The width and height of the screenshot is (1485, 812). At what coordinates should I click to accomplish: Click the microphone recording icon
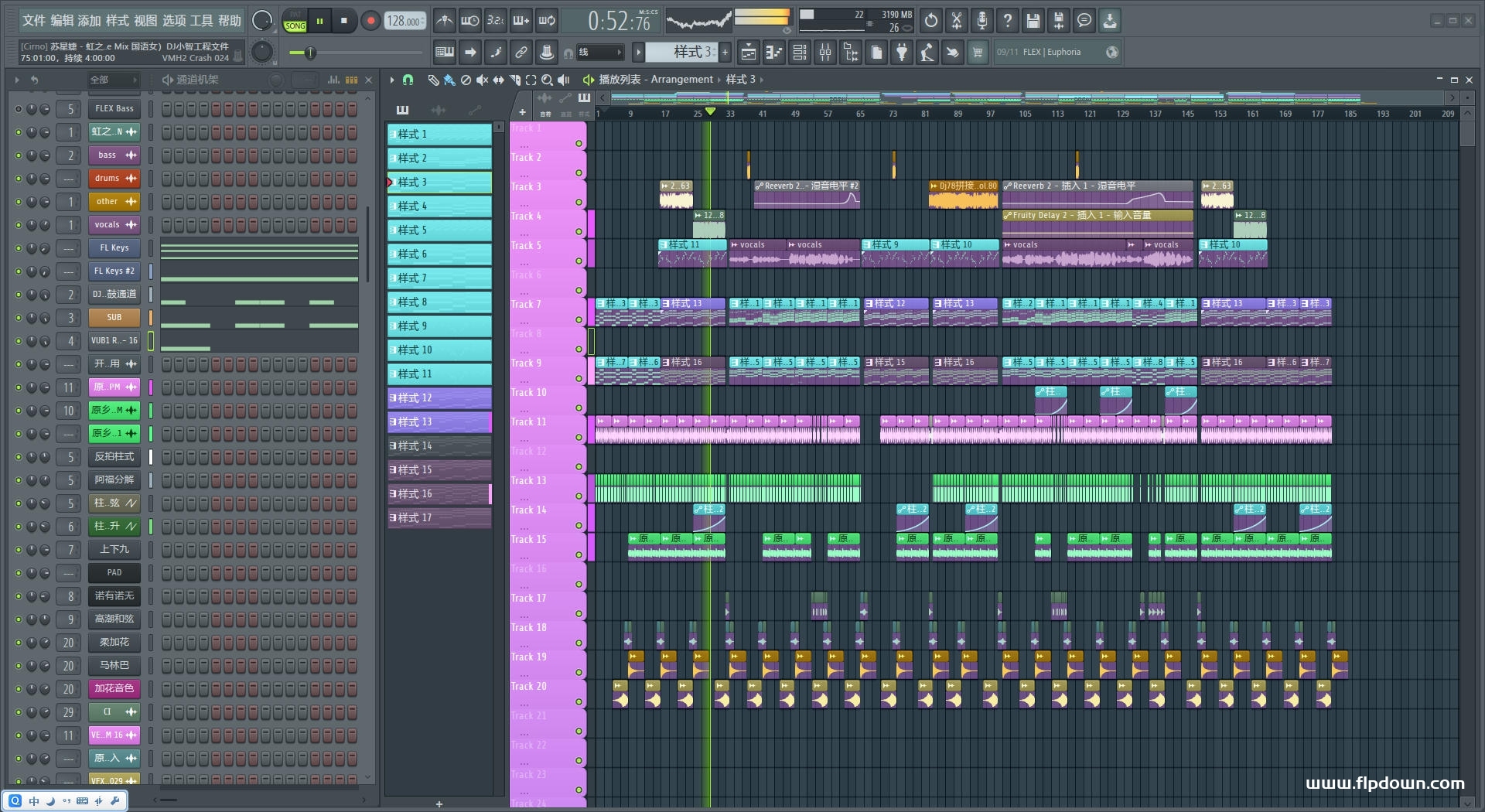(x=981, y=21)
